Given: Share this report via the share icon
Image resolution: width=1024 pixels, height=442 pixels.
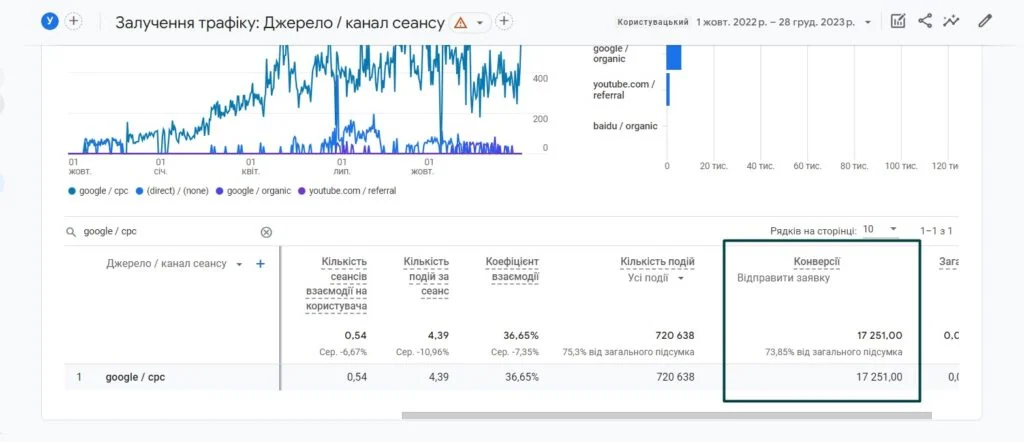Looking at the screenshot, I should (925, 21).
